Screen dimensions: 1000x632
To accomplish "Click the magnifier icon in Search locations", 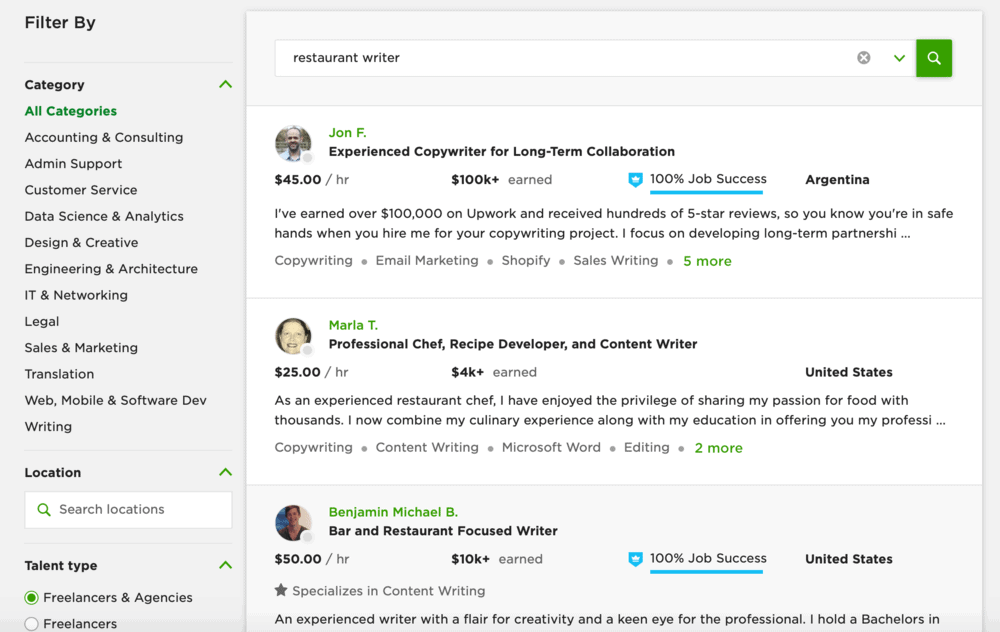I will 44,509.
